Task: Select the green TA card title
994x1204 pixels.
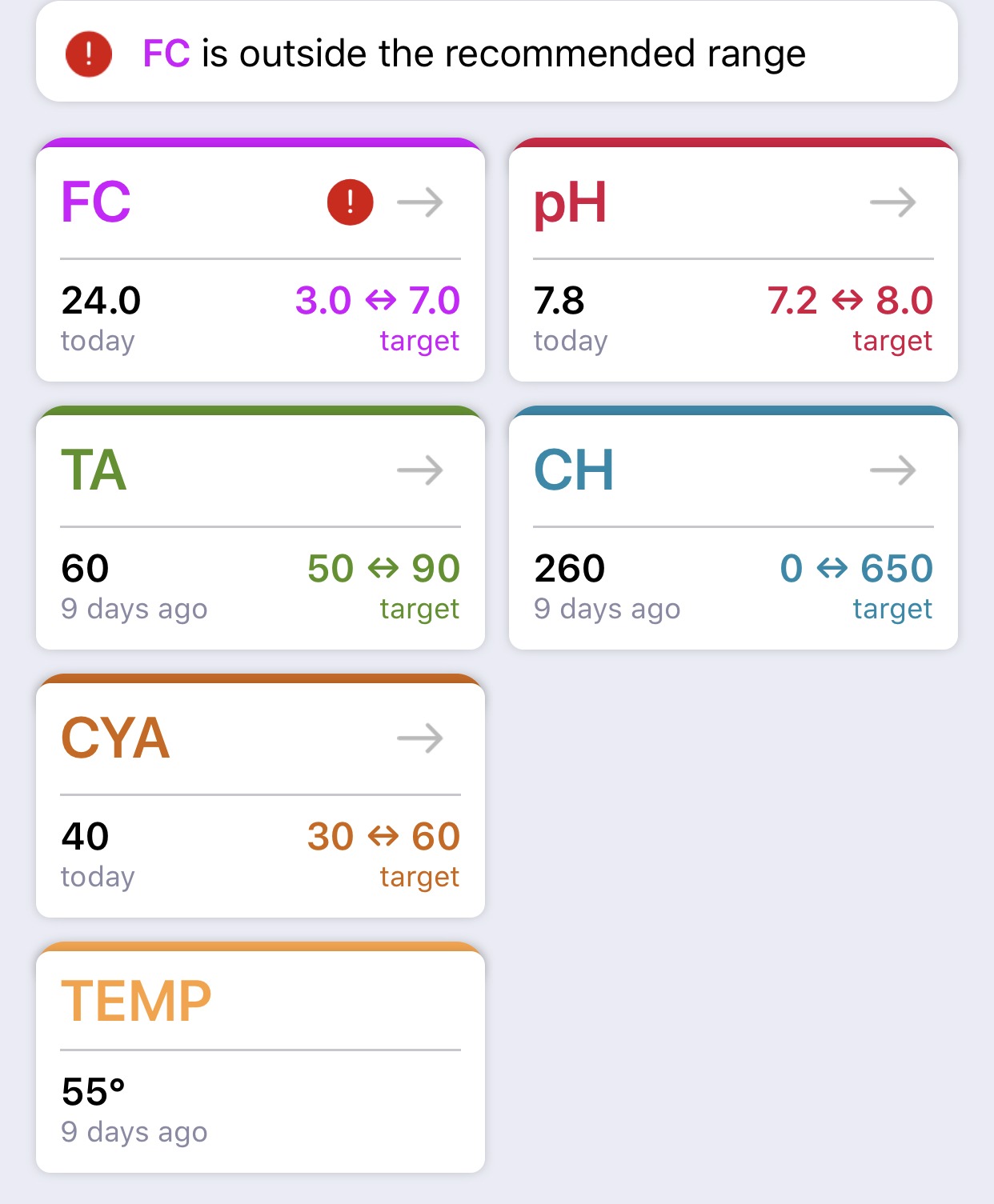Action: point(94,470)
